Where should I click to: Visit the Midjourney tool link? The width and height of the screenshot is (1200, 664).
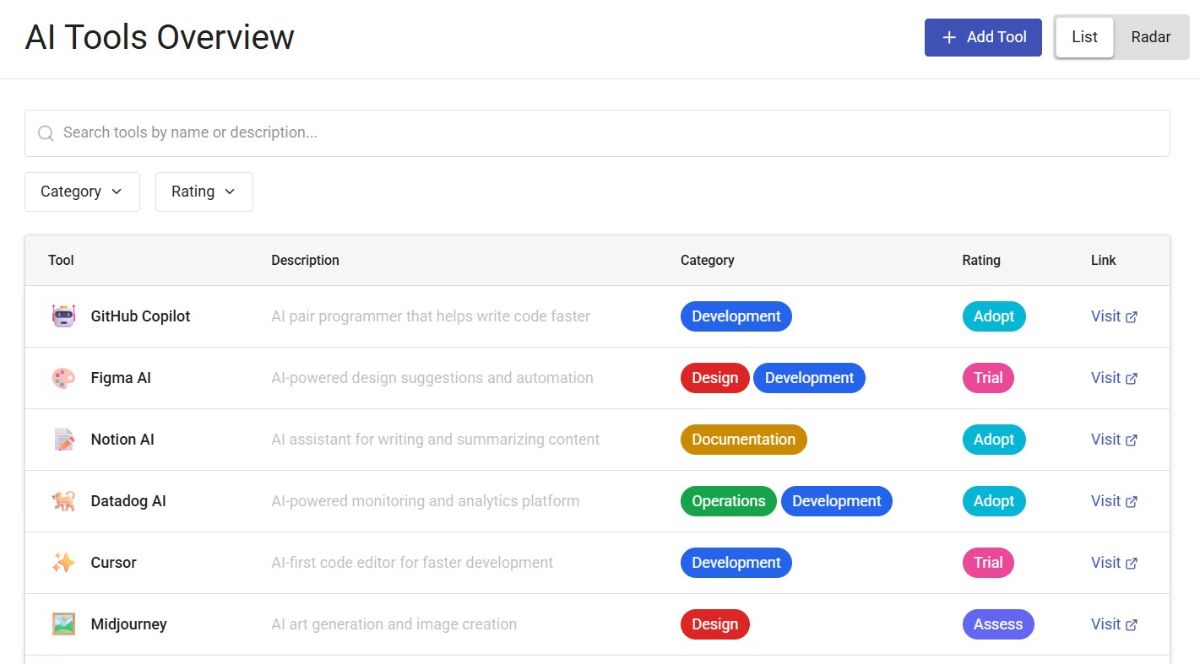[x=1113, y=624]
